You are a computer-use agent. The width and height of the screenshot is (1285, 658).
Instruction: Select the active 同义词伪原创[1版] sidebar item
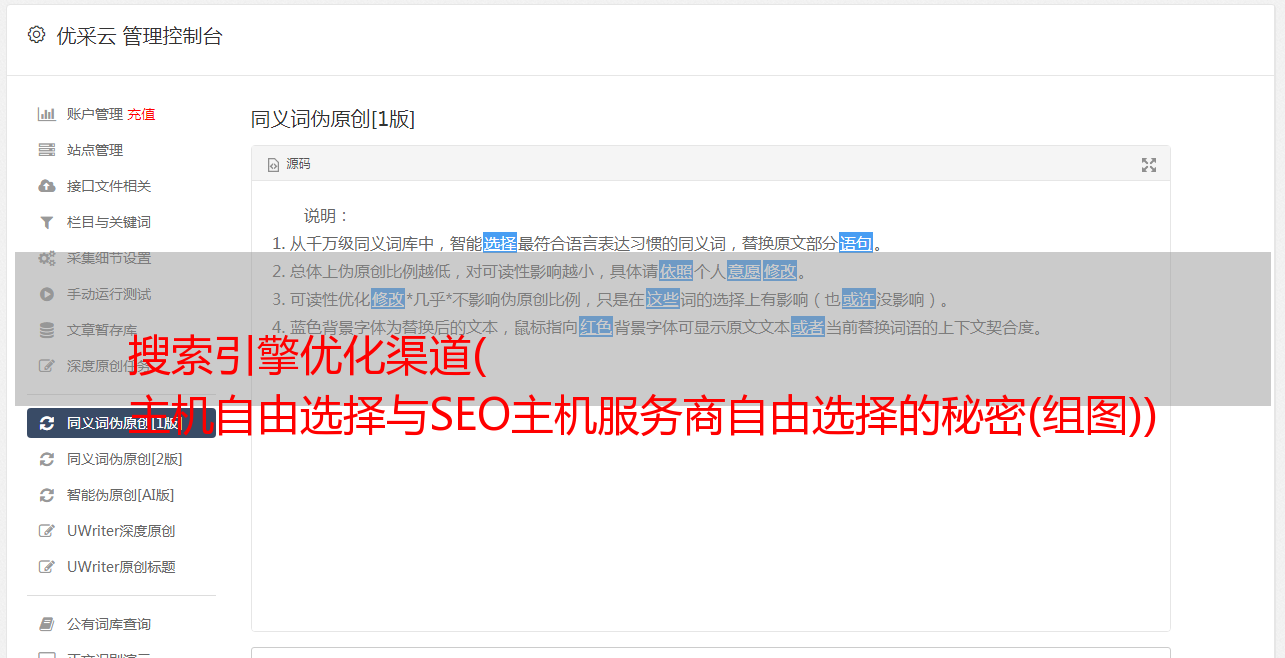click(121, 423)
